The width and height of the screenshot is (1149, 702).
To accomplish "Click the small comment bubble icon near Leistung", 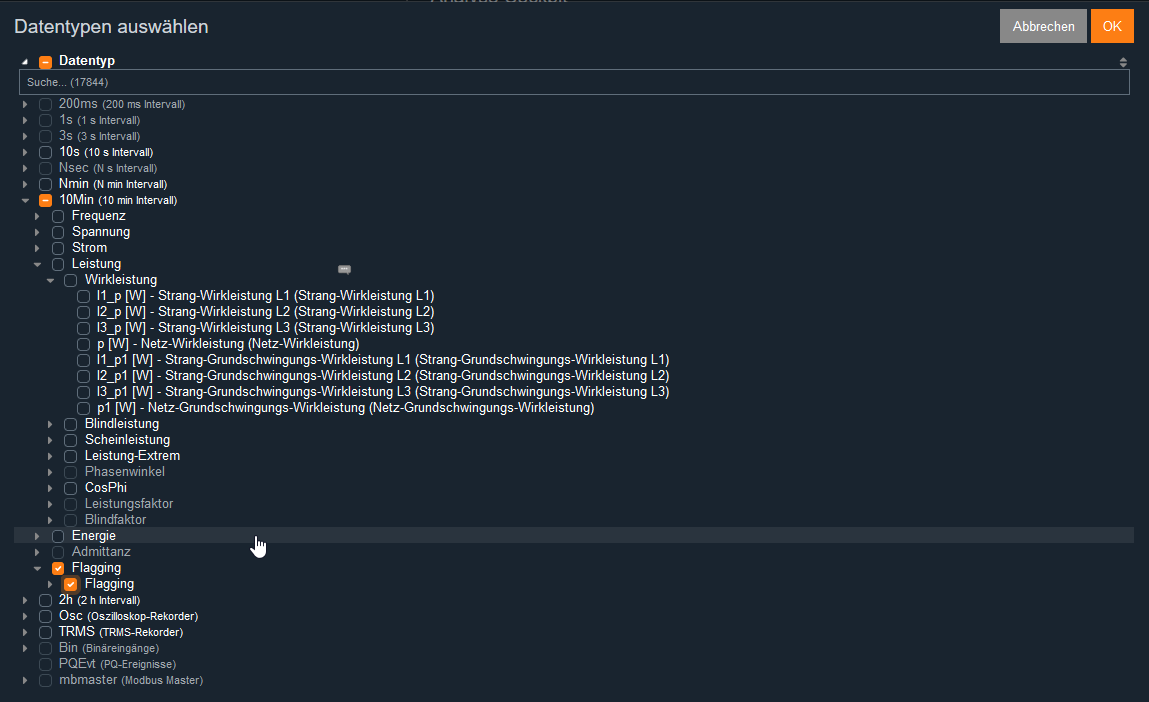I will click(x=344, y=269).
